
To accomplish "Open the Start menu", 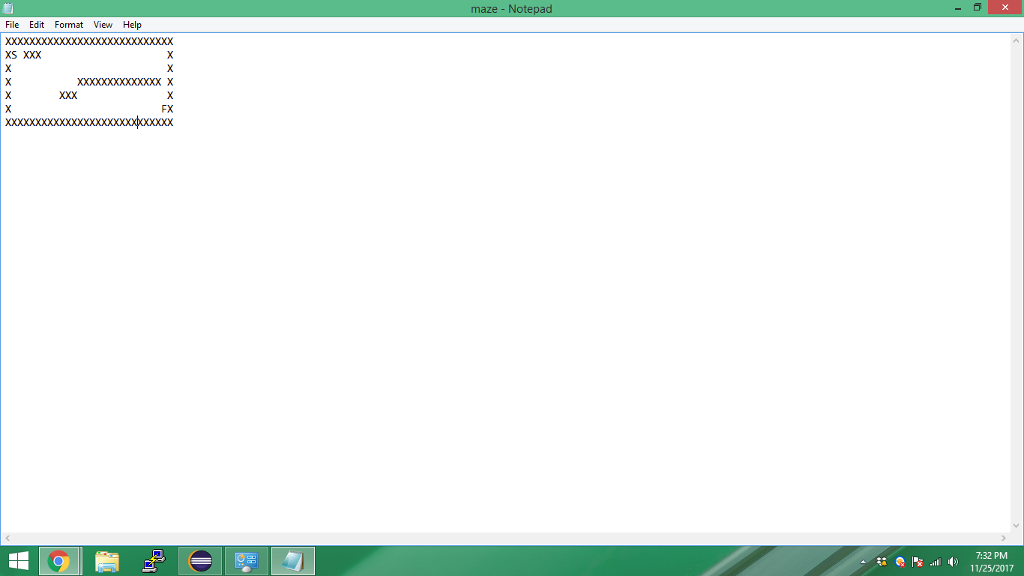I will pos(18,560).
